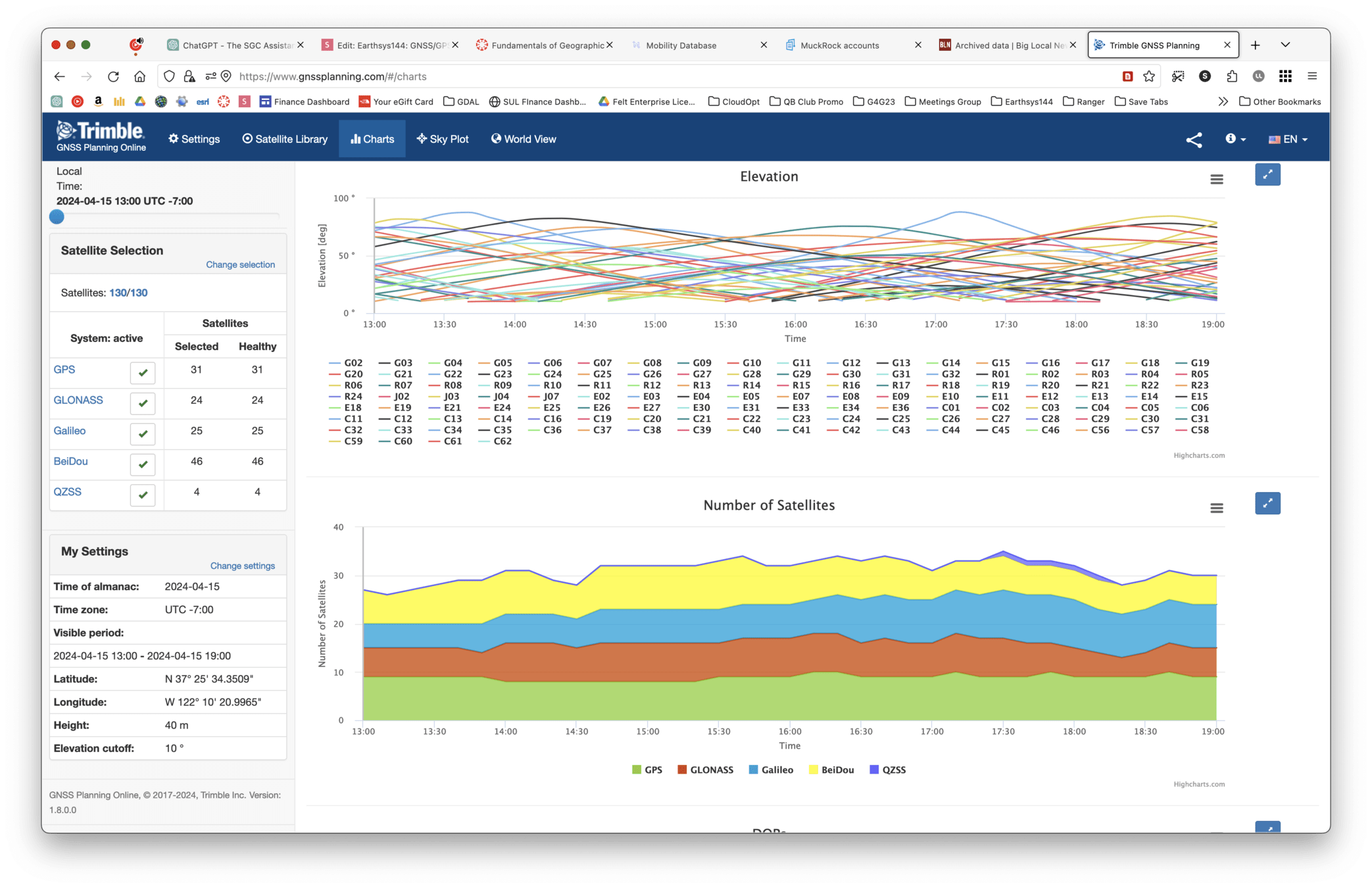Expand the Number of Satellites chart
The image size is (1372, 888).
click(x=1267, y=504)
